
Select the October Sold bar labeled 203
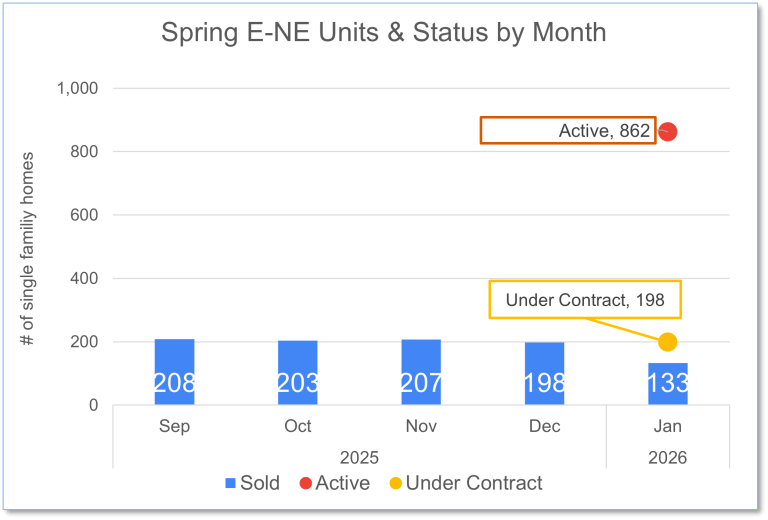pyautogui.click(x=298, y=373)
